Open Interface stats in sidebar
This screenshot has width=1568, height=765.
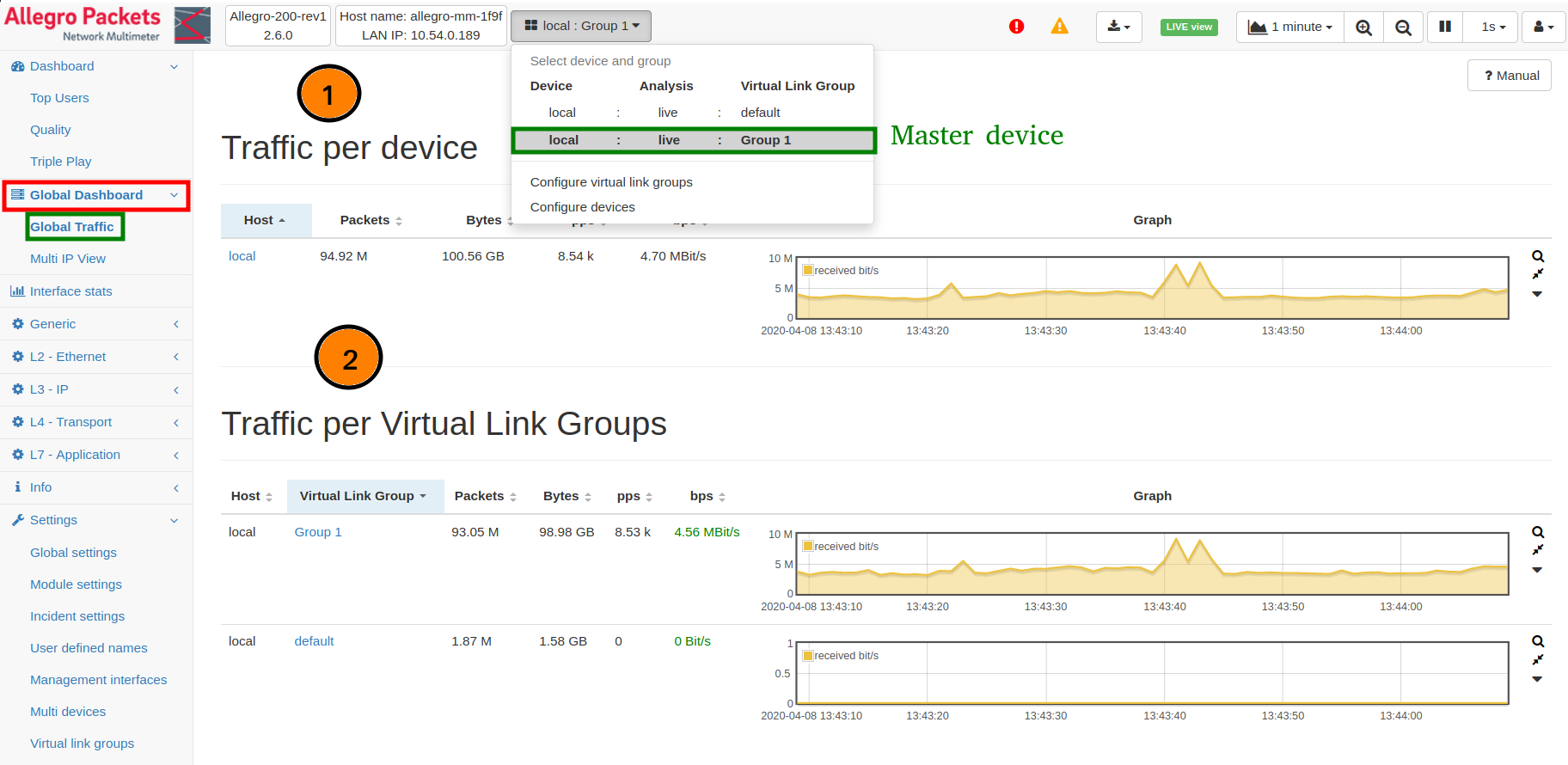(x=70, y=291)
